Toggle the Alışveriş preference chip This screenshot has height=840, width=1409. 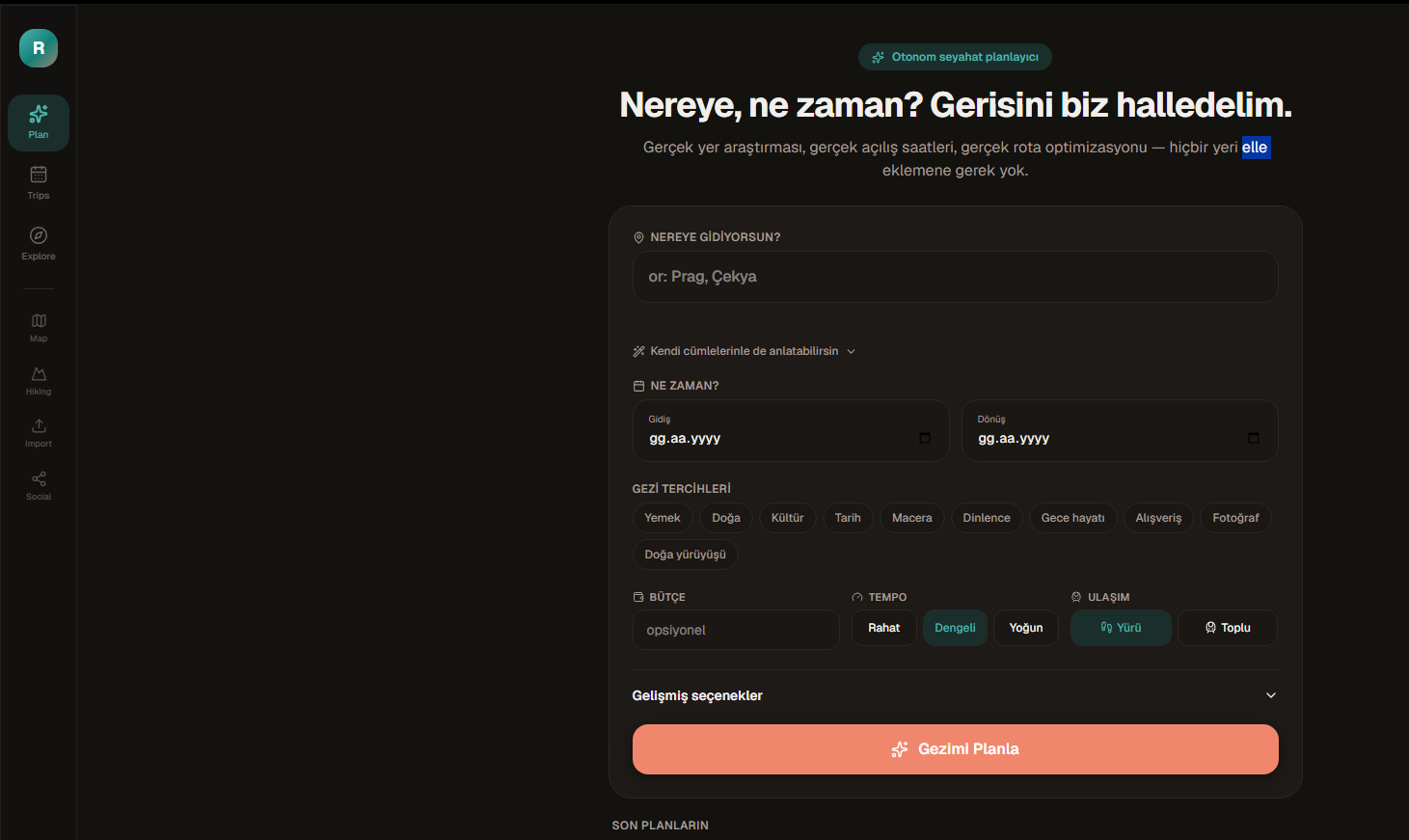tap(1158, 518)
